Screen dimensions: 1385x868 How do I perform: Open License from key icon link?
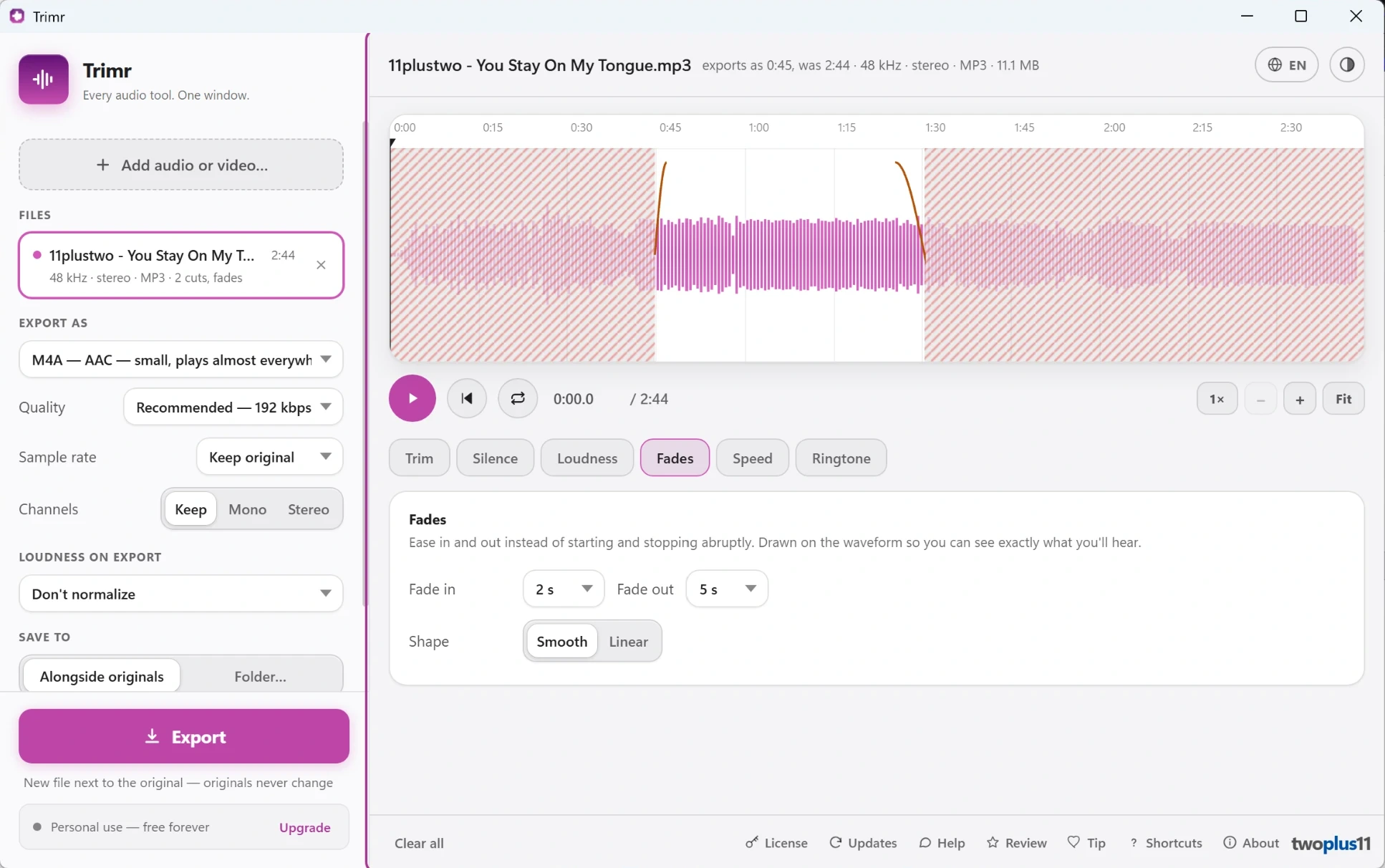(x=776, y=843)
